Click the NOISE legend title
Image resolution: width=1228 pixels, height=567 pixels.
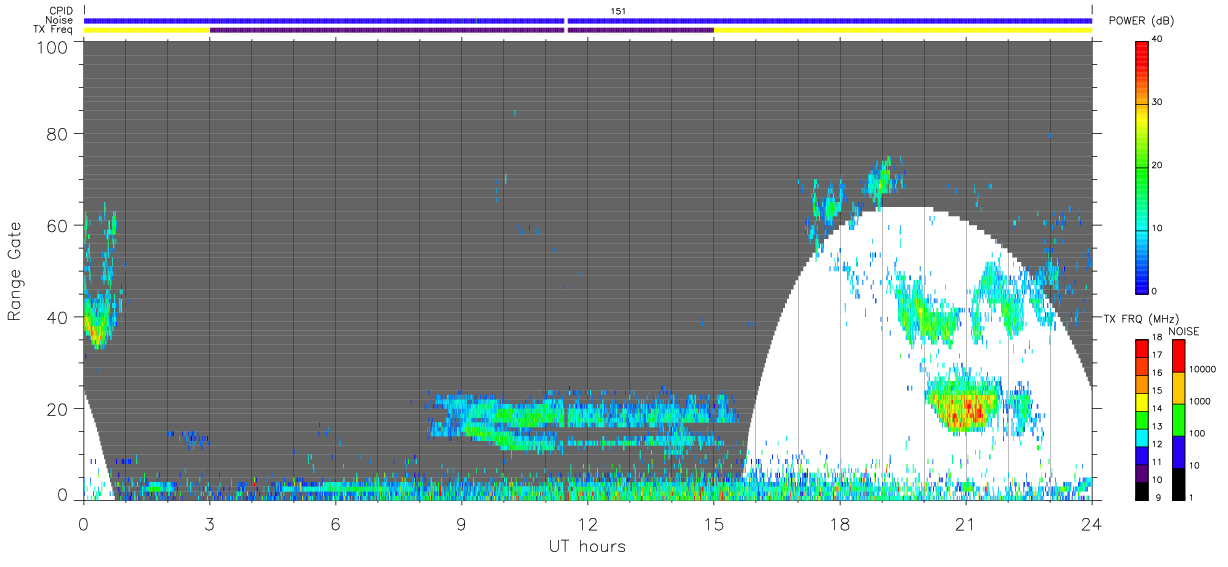pos(1183,331)
